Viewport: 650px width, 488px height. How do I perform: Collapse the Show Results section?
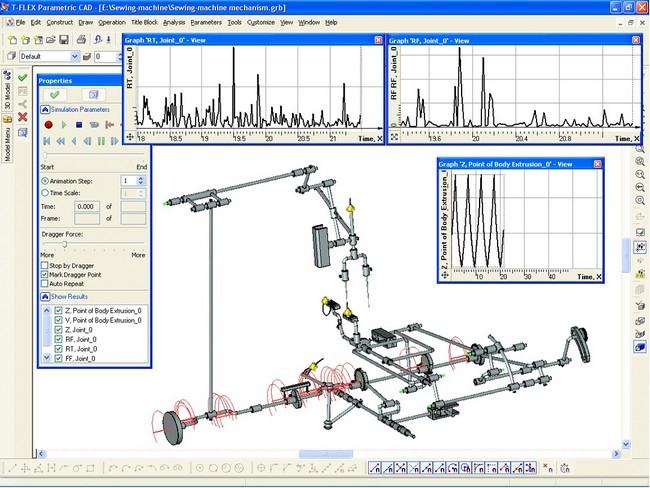[45, 297]
